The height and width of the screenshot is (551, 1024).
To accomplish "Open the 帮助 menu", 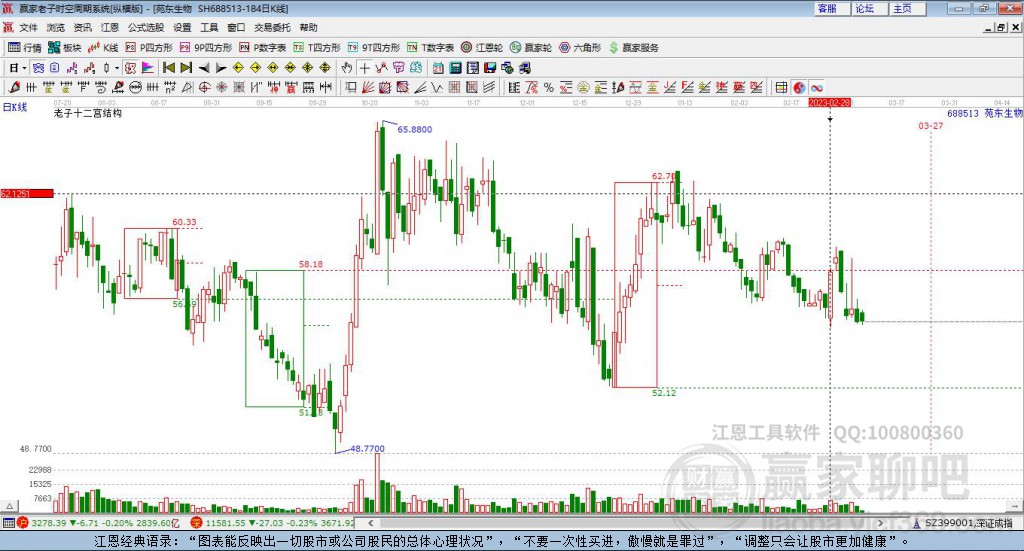I will pyautogui.click(x=308, y=27).
